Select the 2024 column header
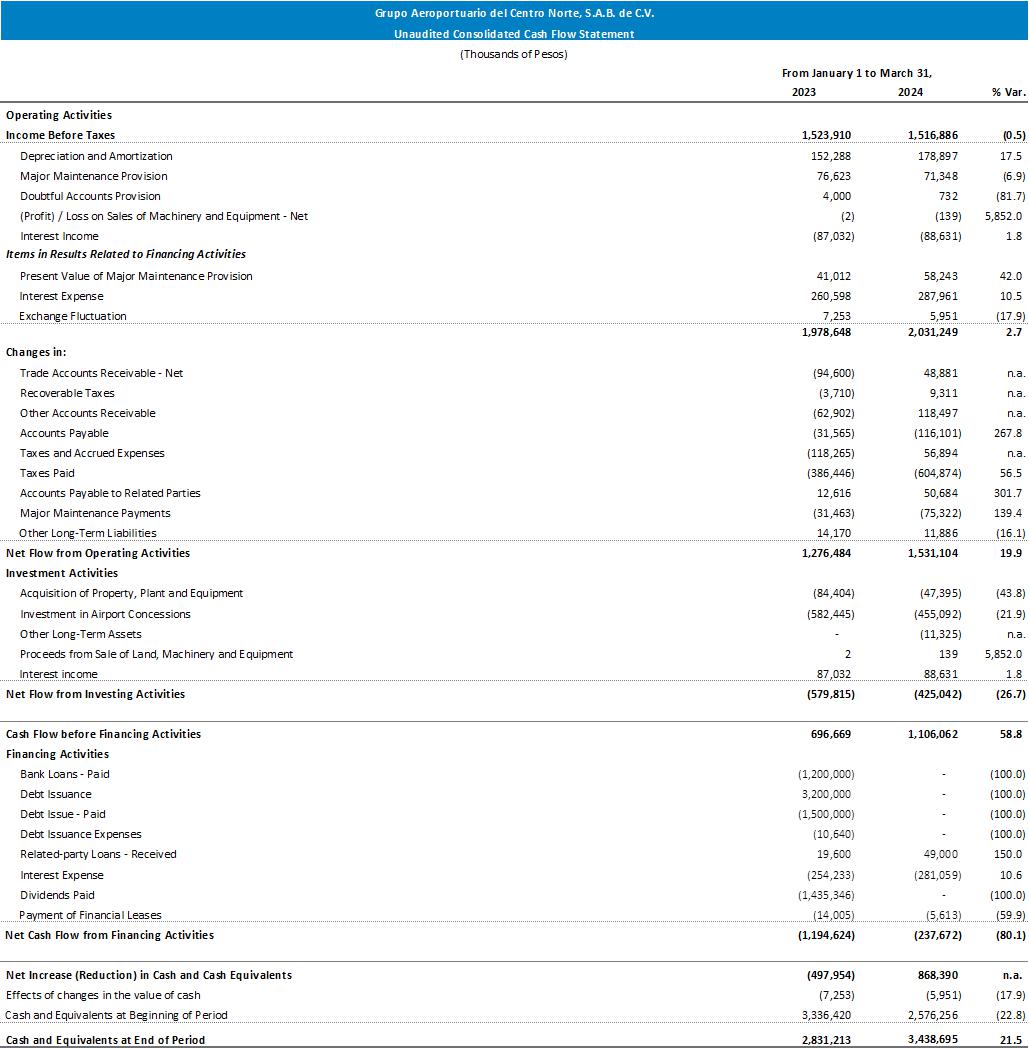Viewport: 1029px width, 1049px height. coord(910,92)
